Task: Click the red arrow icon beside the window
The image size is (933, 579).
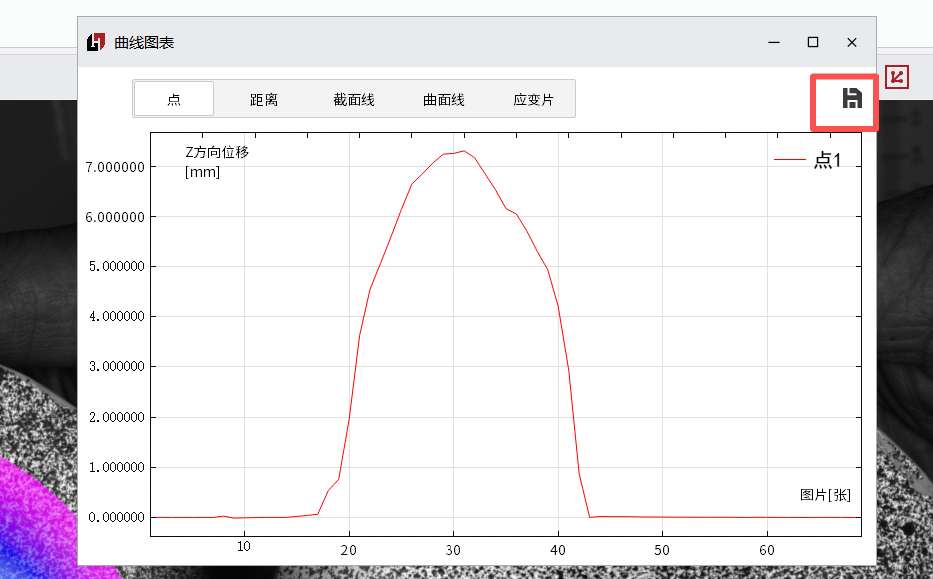Action: click(897, 76)
